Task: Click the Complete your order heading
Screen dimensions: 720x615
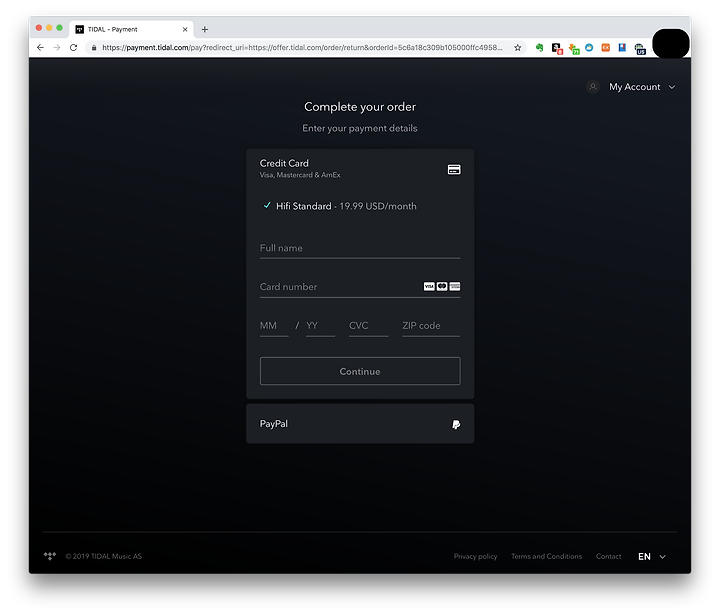Action: pos(360,107)
